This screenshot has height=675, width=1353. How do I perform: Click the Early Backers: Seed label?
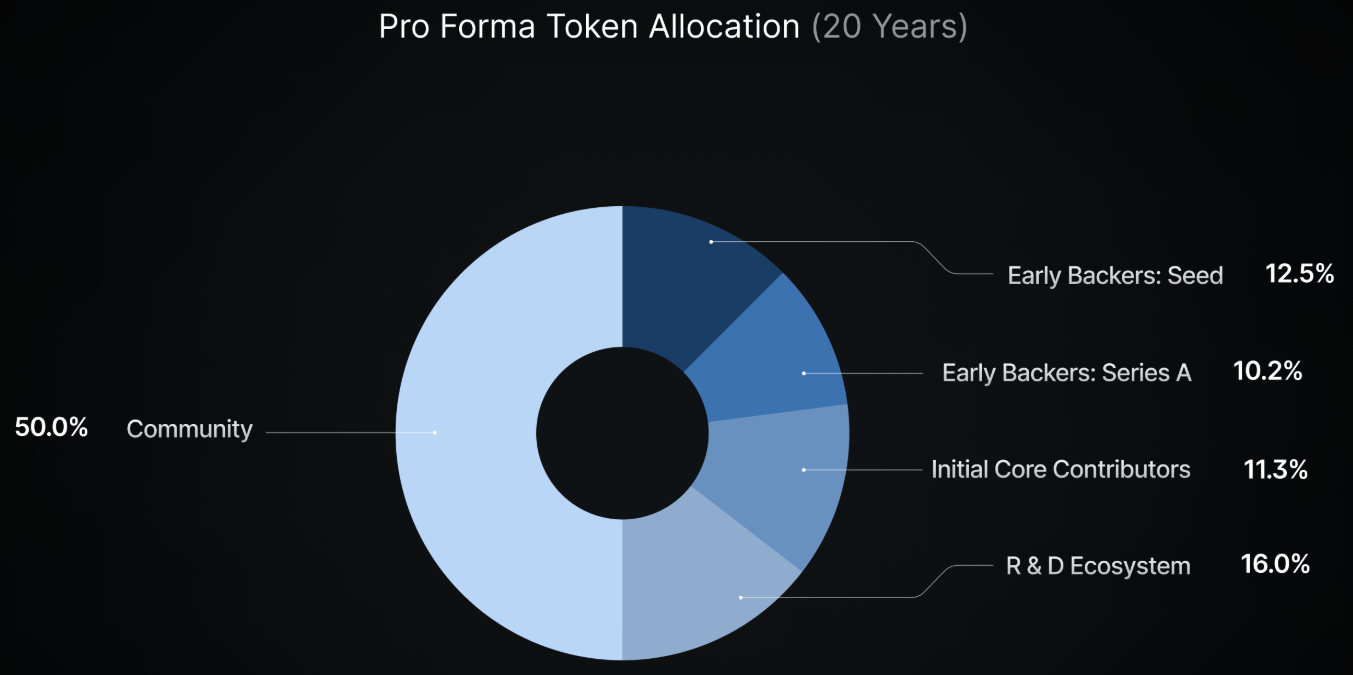point(1115,275)
